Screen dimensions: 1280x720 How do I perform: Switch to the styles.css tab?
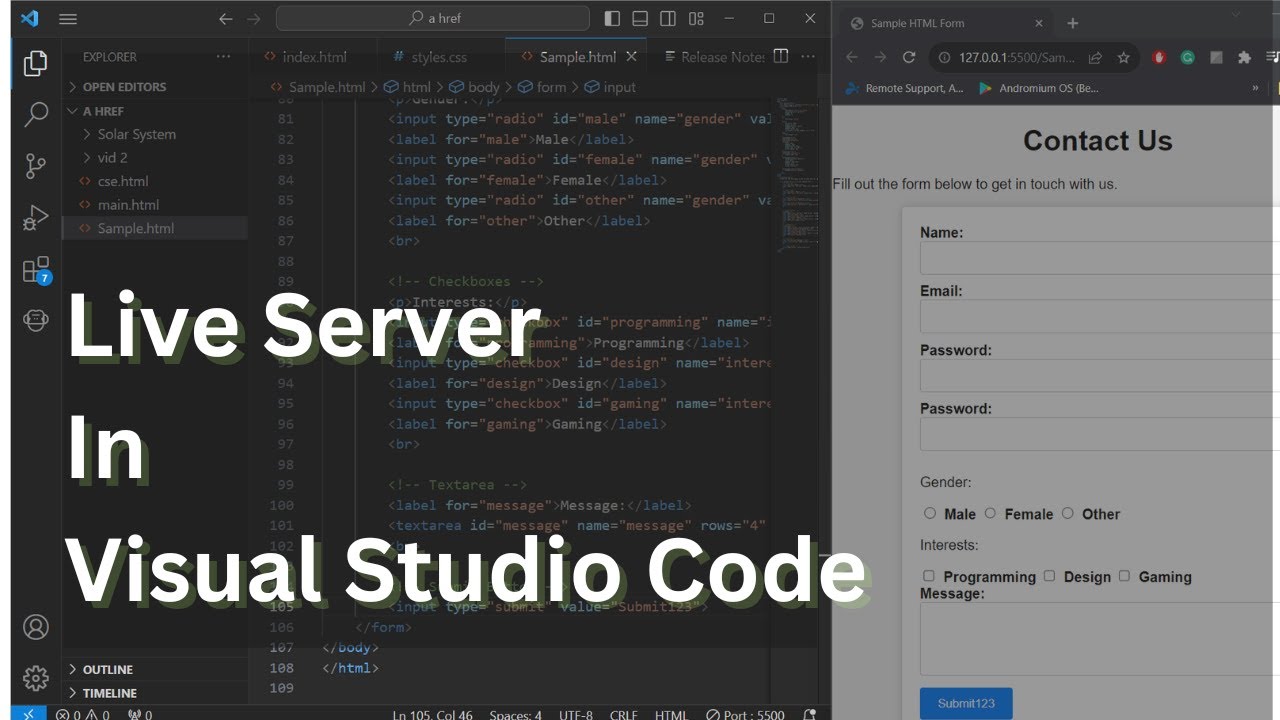(440, 57)
